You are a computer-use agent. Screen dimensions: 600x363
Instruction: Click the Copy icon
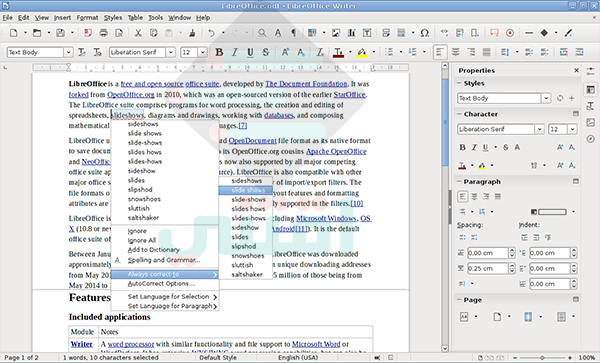[153, 33]
